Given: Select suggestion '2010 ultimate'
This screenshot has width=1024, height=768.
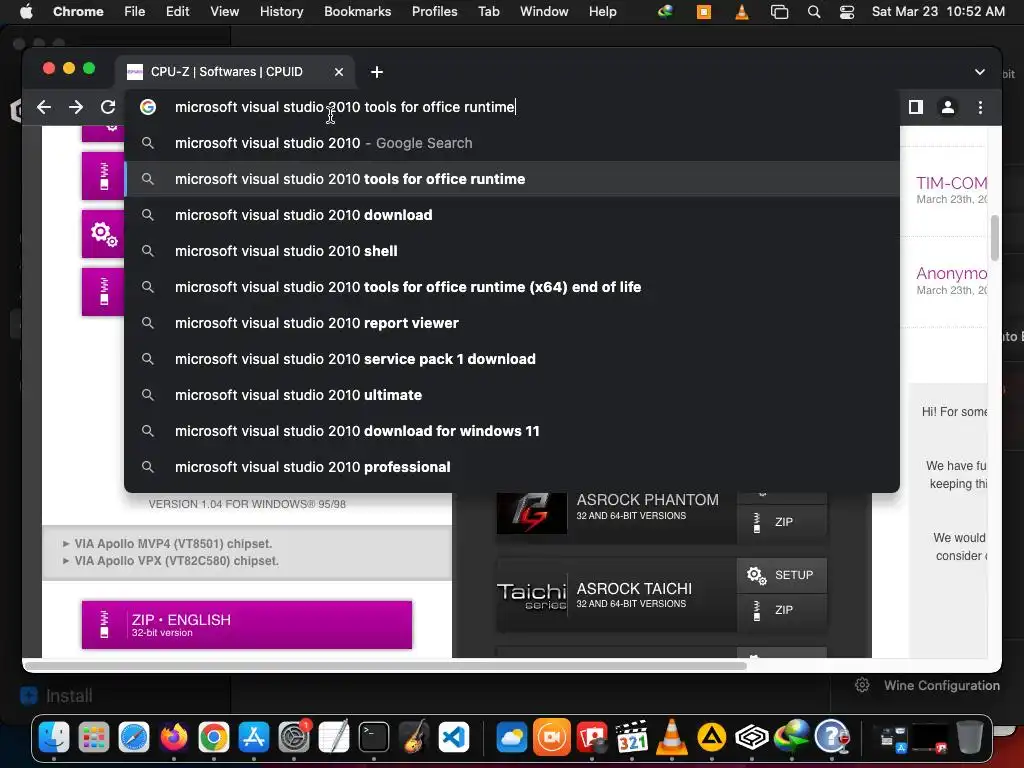Looking at the screenshot, I should tap(512, 394).
